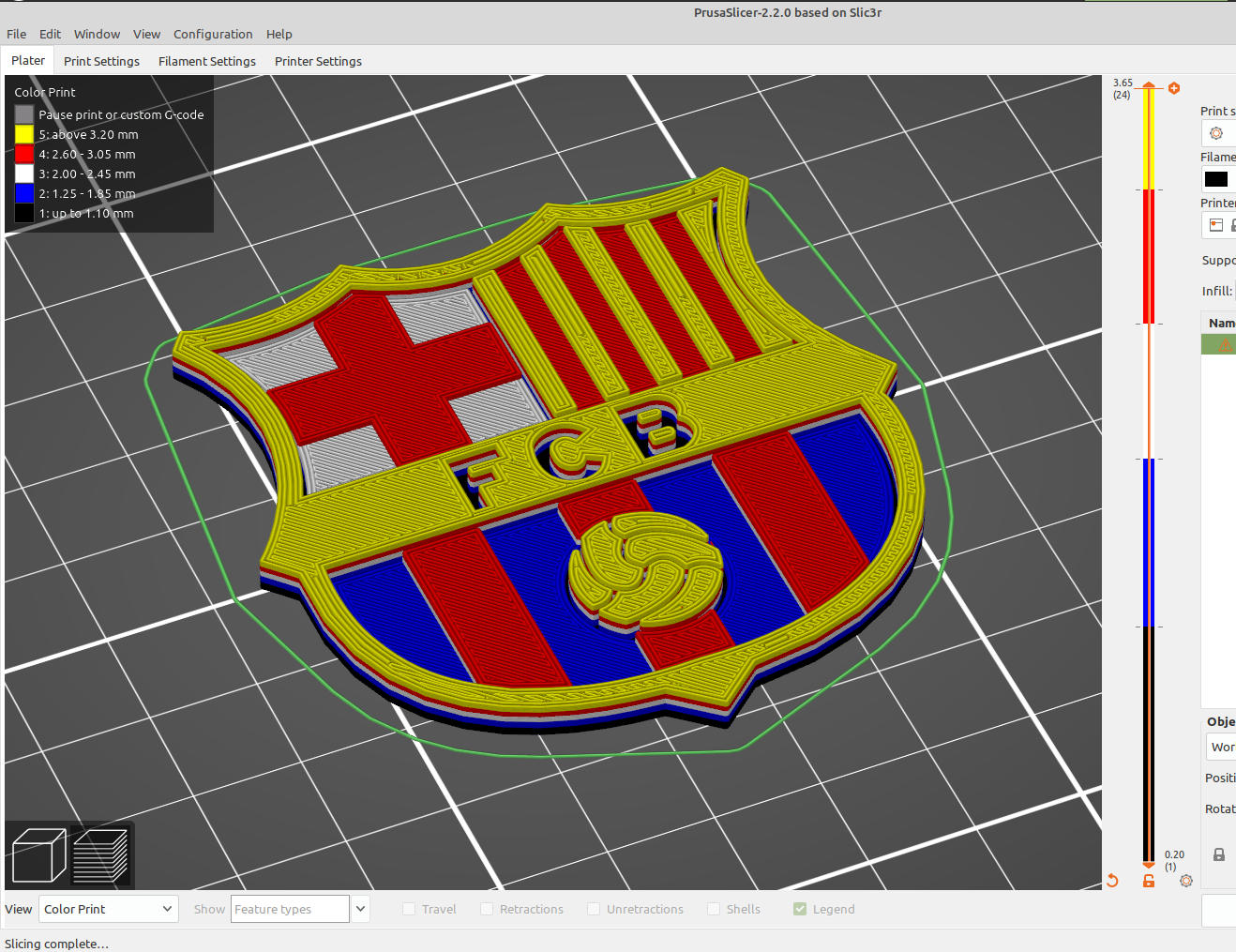Expand the Show feature types dropdown arrow
This screenshot has width=1236, height=952.
(360, 909)
